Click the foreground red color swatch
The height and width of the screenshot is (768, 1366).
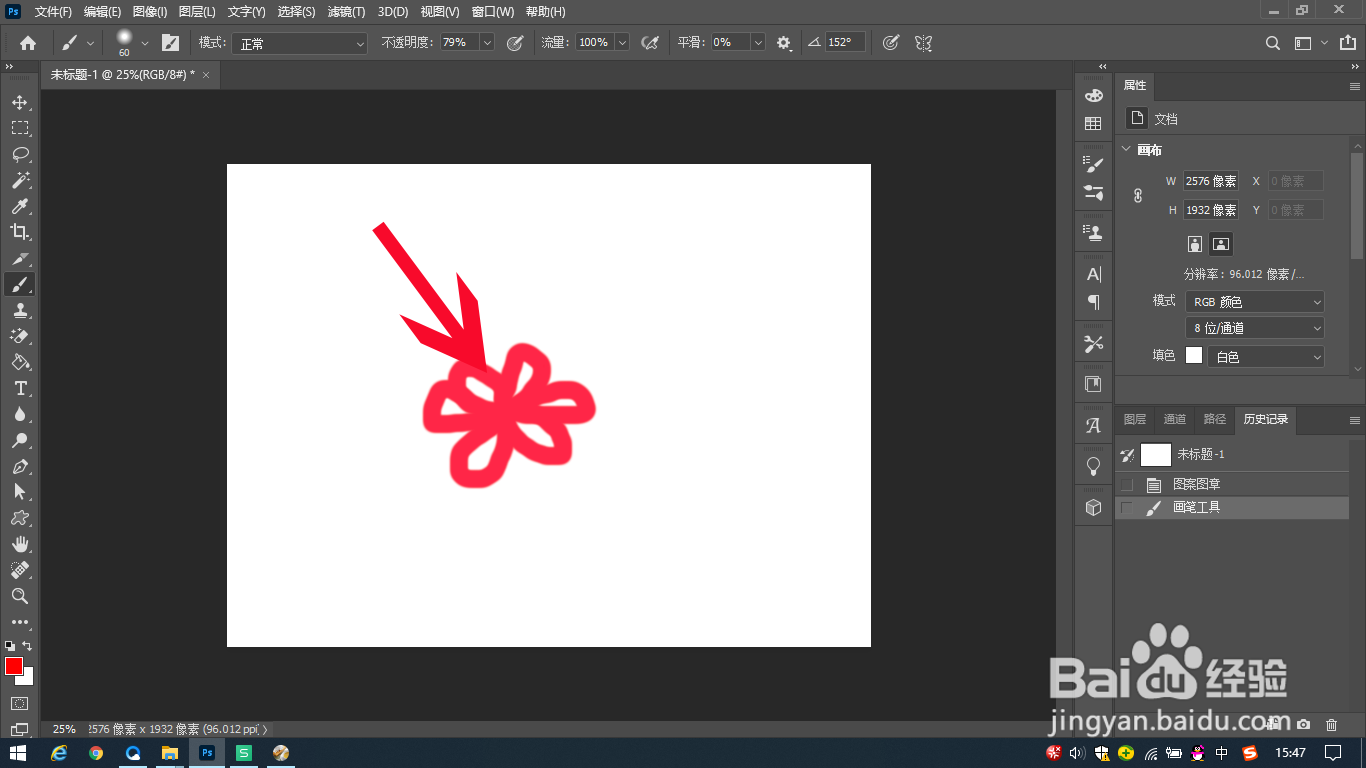click(x=14, y=666)
